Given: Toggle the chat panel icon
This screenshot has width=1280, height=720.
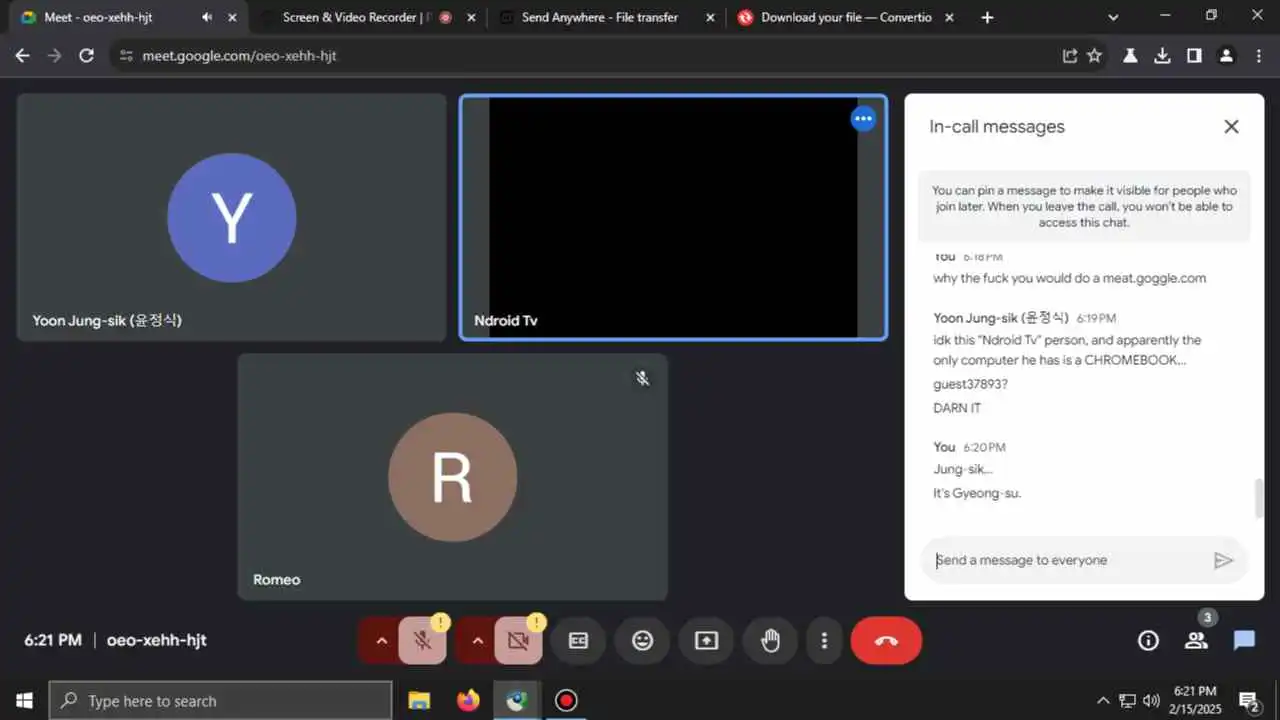Looking at the screenshot, I should tap(1244, 641).
